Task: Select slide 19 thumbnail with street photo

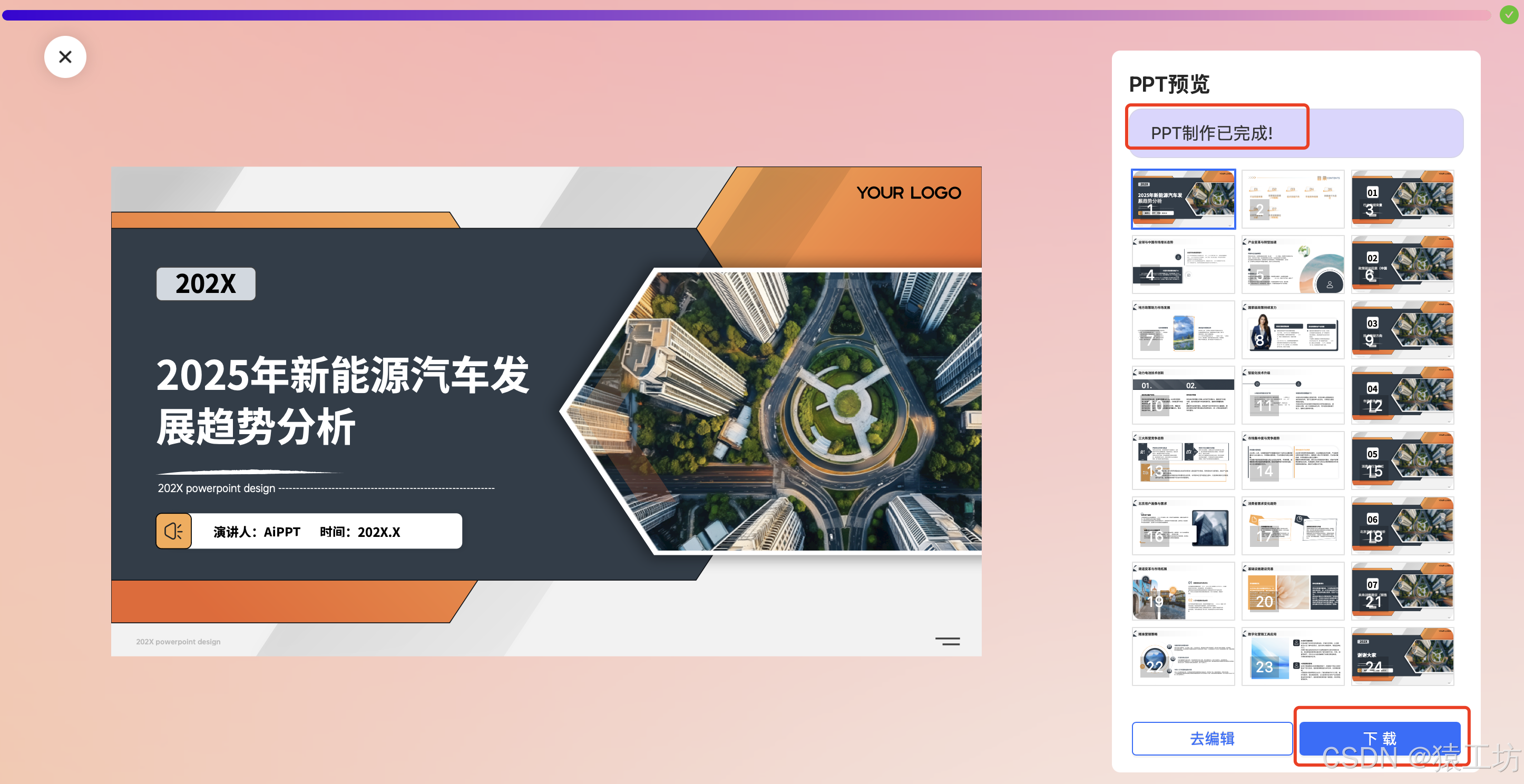Action: pos(1183,591)
